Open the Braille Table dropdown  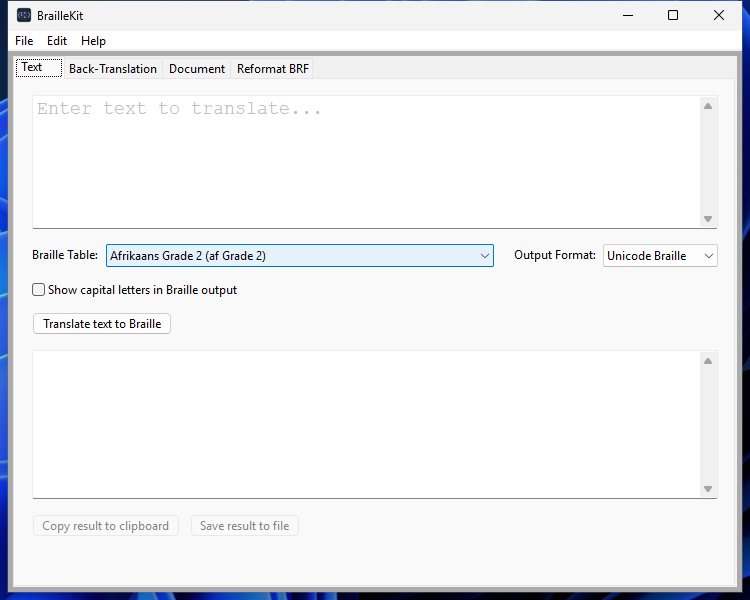tap(299, 256)
